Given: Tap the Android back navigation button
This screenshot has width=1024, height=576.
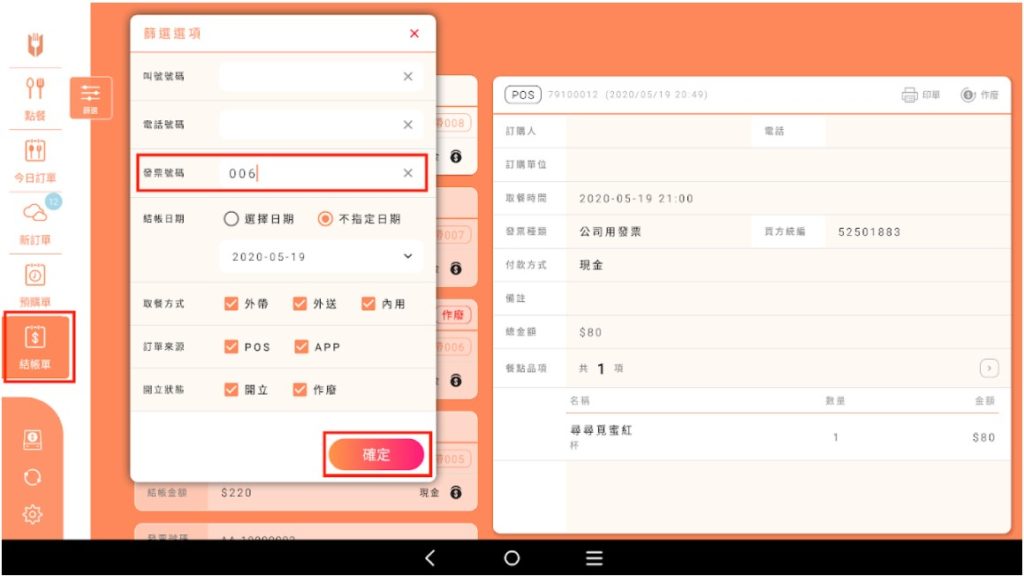Looking at the screenshot, I should pyautogui.click(x=430, y=558).
